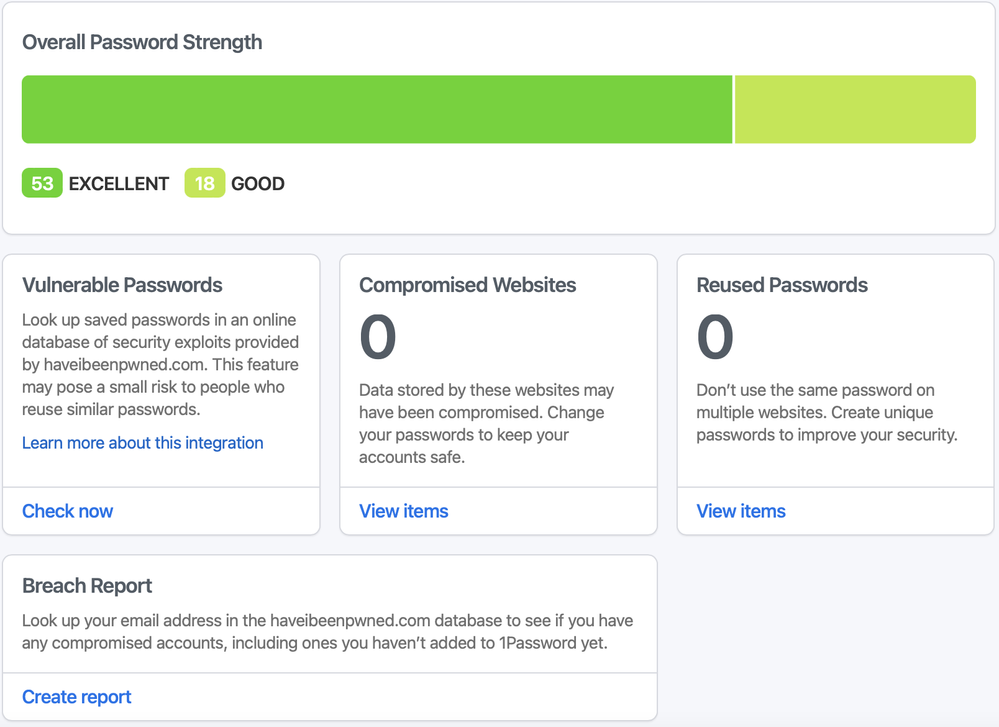Click the dark green Excellent strength bar segment
This screenshot has height=727, width=999.
(x=377, y=109)
